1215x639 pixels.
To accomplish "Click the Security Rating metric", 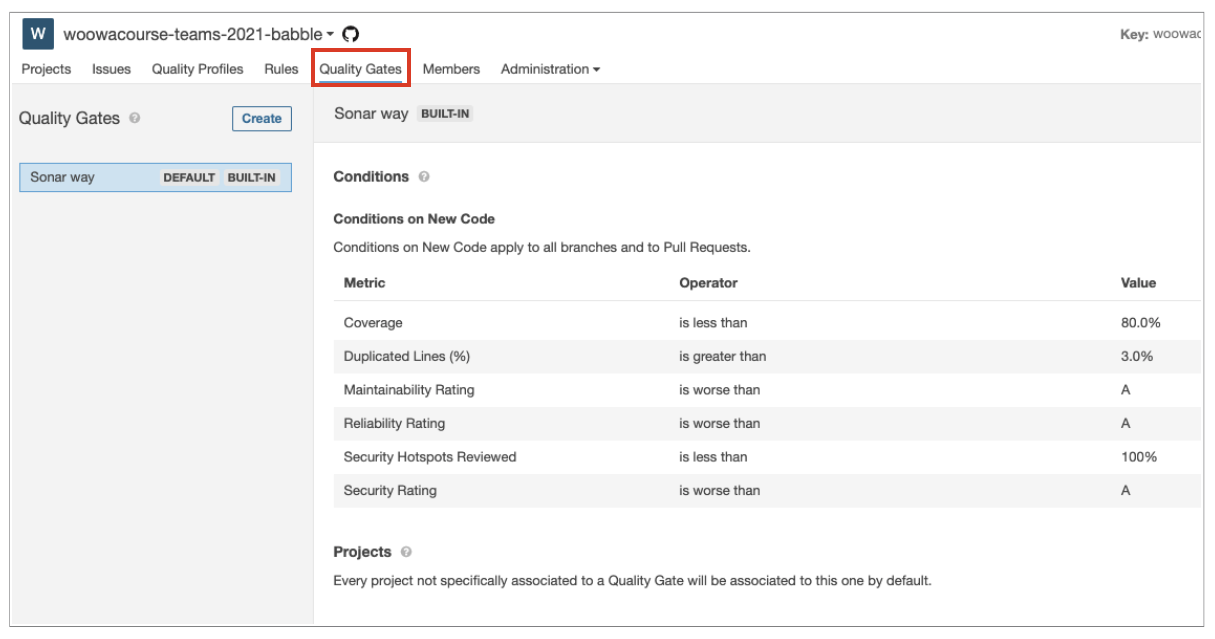I will click(390, 491).
